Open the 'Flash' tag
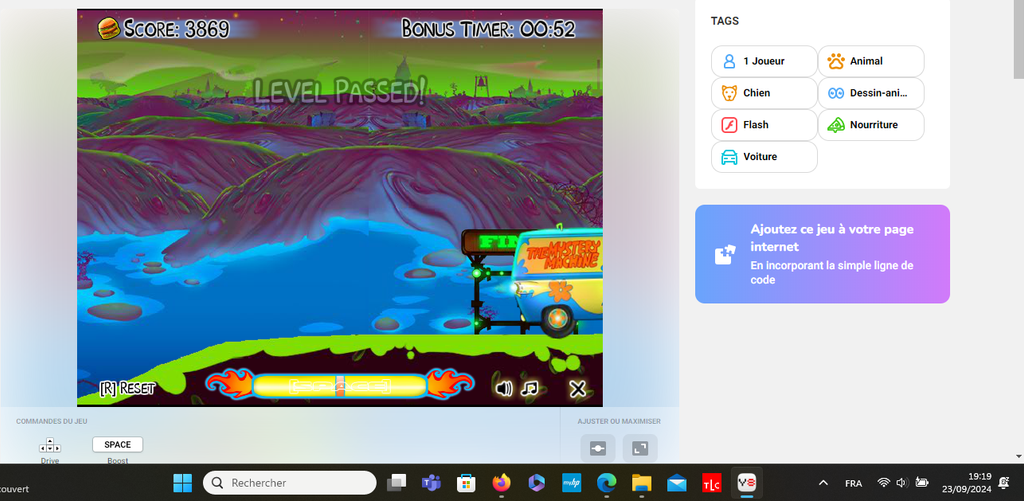 point(764,125)
